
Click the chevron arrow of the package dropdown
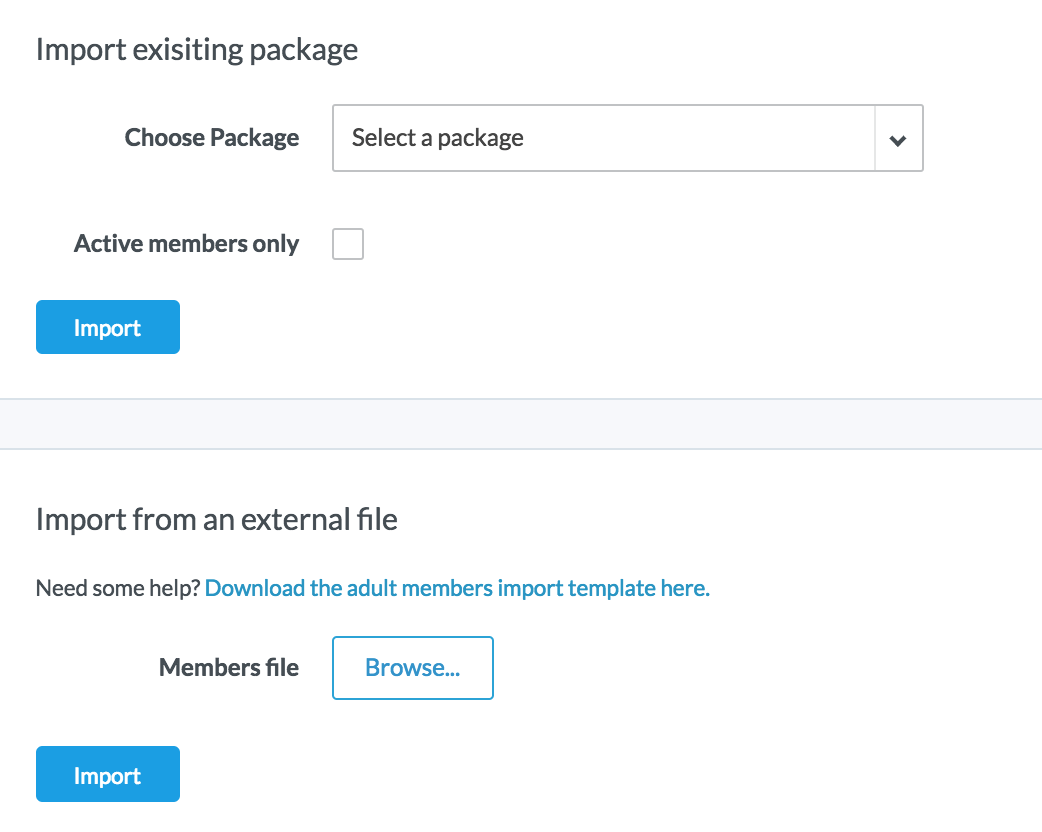pos(898,139)
